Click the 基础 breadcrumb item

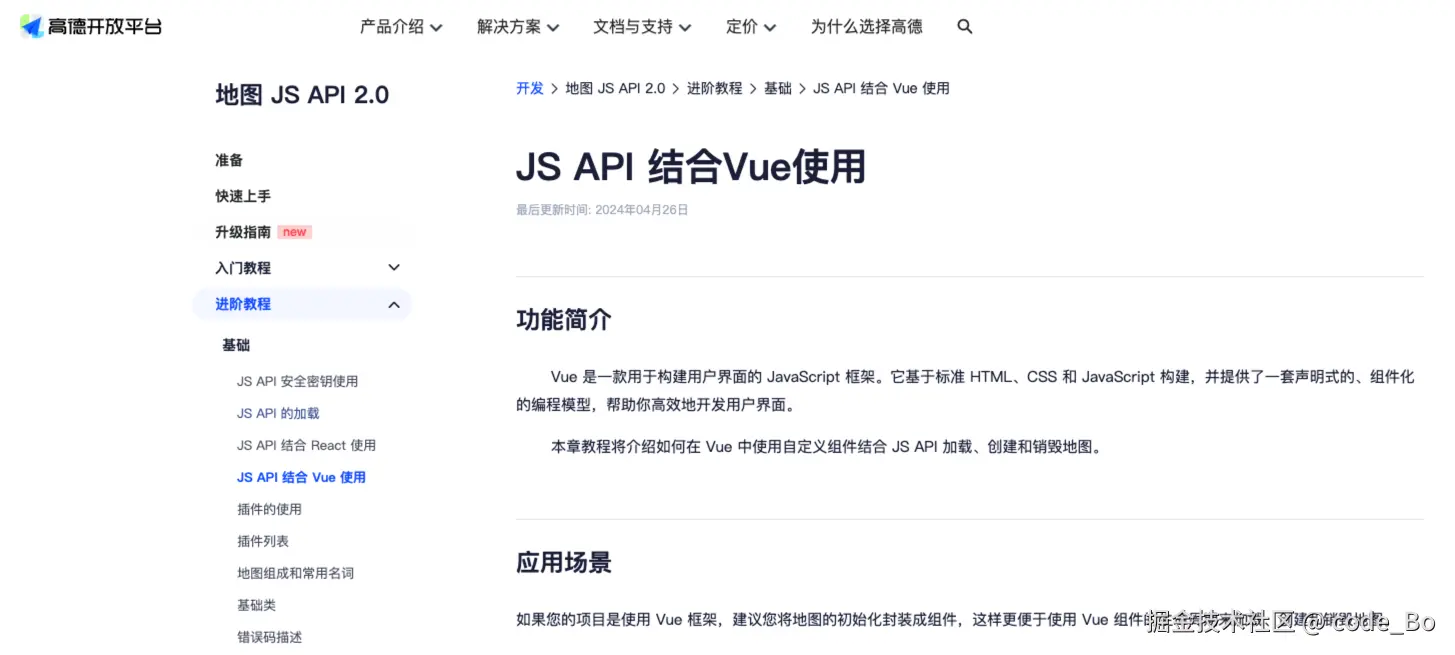778,88
